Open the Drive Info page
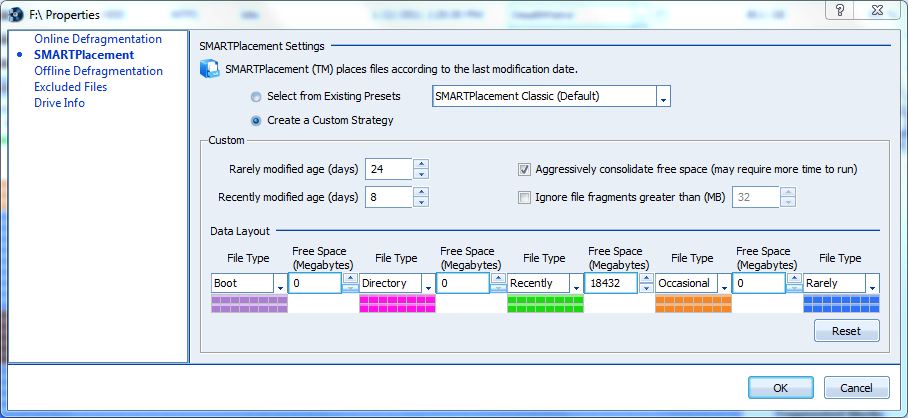Image resolution: width=908 pixels, height=418 pixels. click(59, 103)
